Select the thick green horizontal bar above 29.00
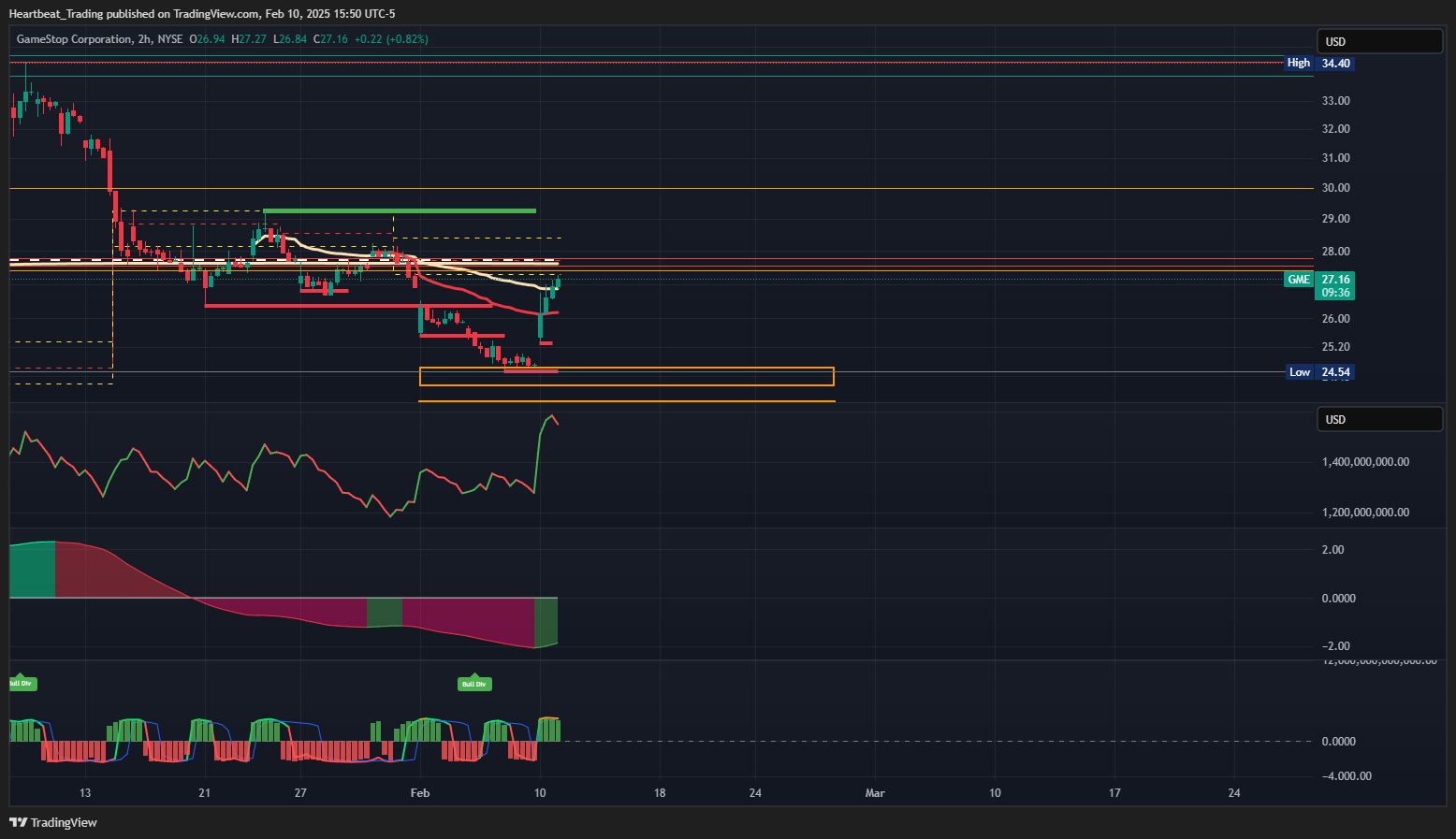Viewport: 1456px width, 839px height. click(400, 210)
